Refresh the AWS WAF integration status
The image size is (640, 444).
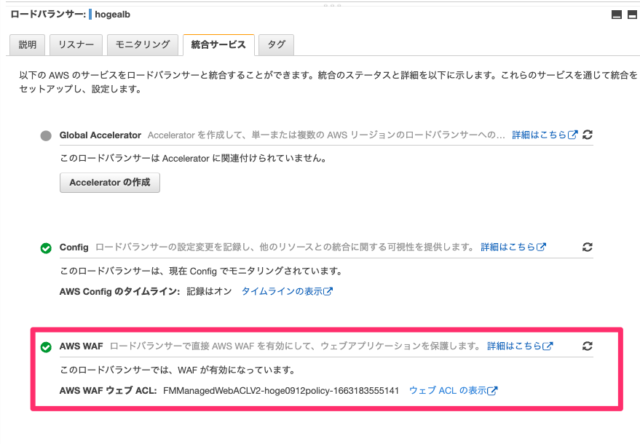coord(587,346)
